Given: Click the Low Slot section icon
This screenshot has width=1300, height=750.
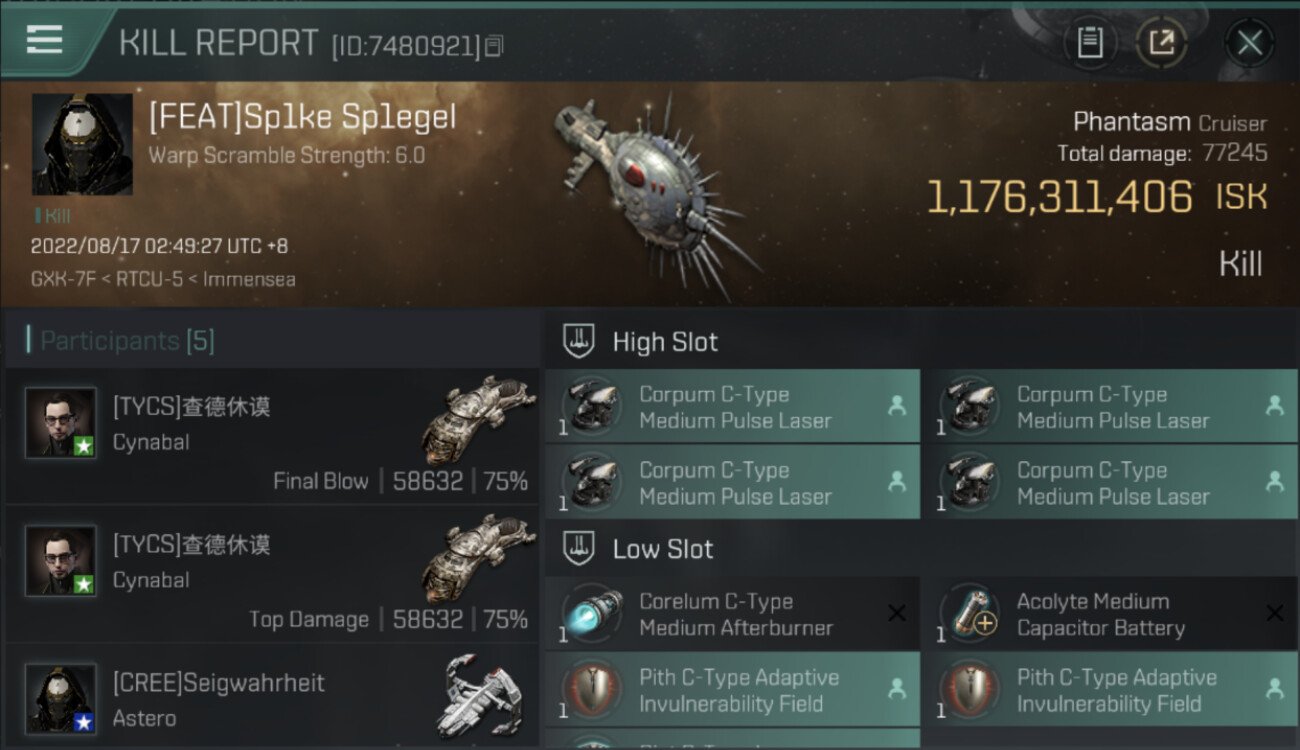Looking at the screenshot, I should point(580,549).
